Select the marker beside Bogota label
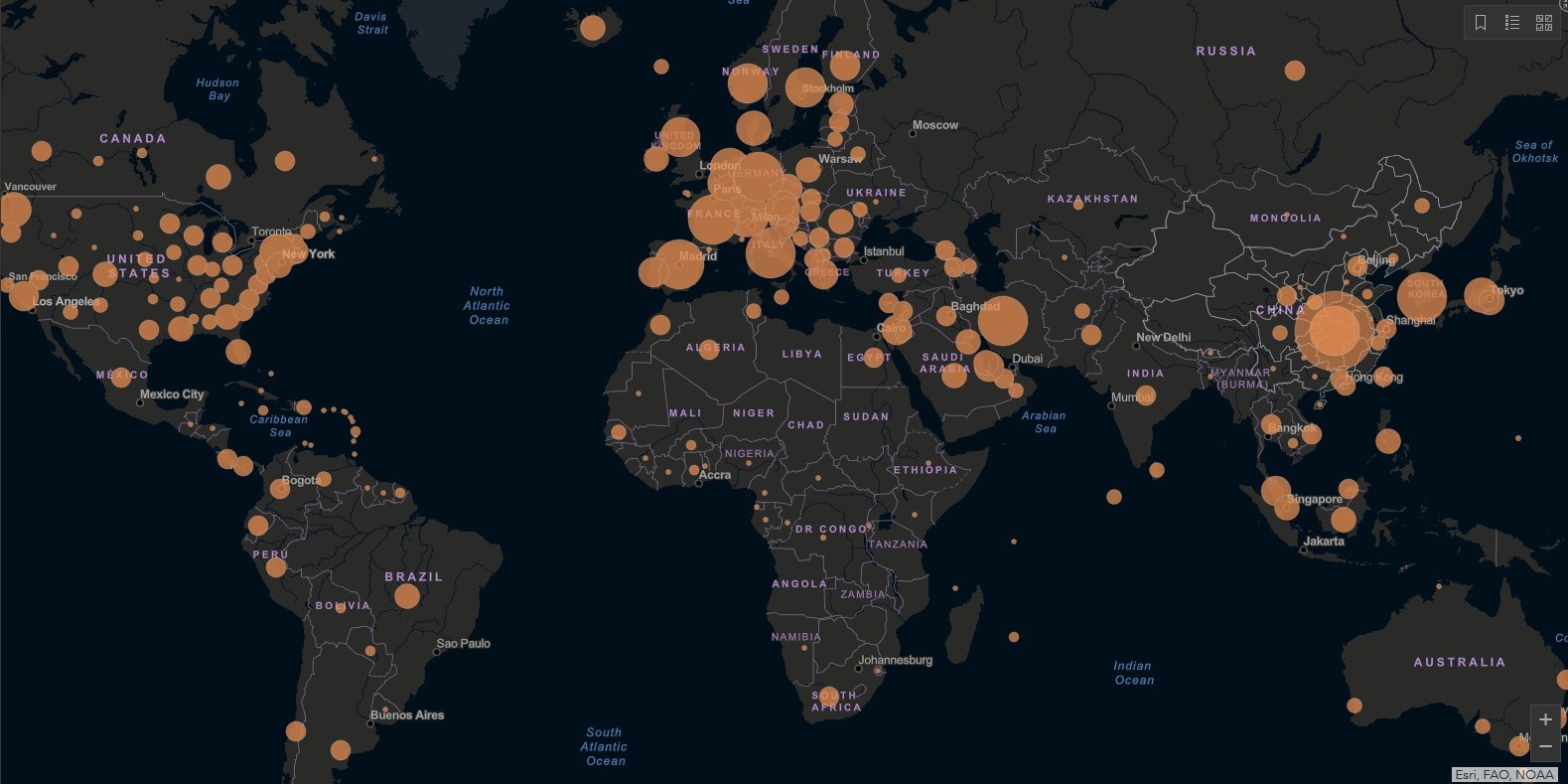The width and height of the screenshot is (1568, 784). coord(280,489)
